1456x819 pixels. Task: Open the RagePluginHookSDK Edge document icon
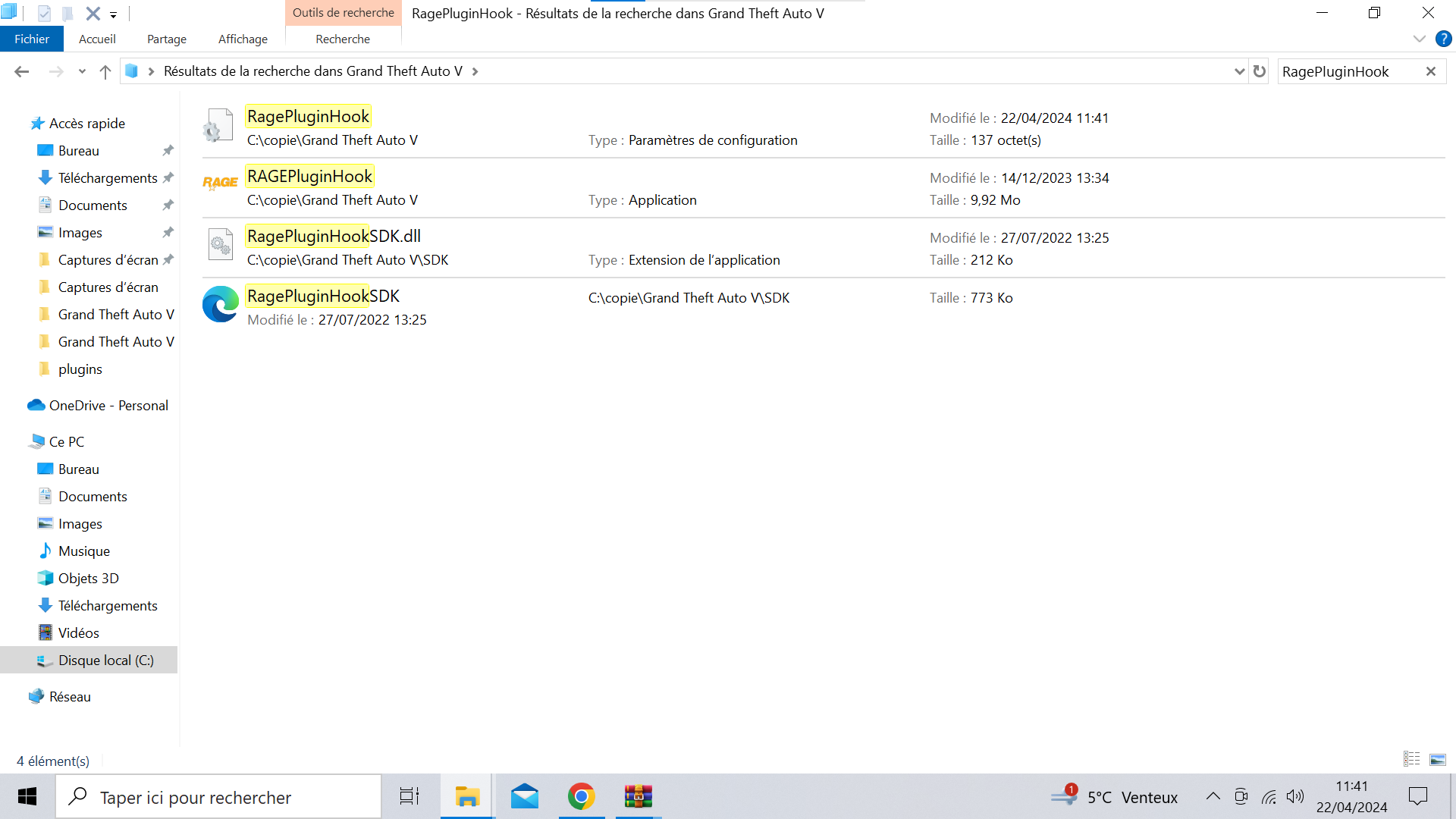tap(221, 304)
